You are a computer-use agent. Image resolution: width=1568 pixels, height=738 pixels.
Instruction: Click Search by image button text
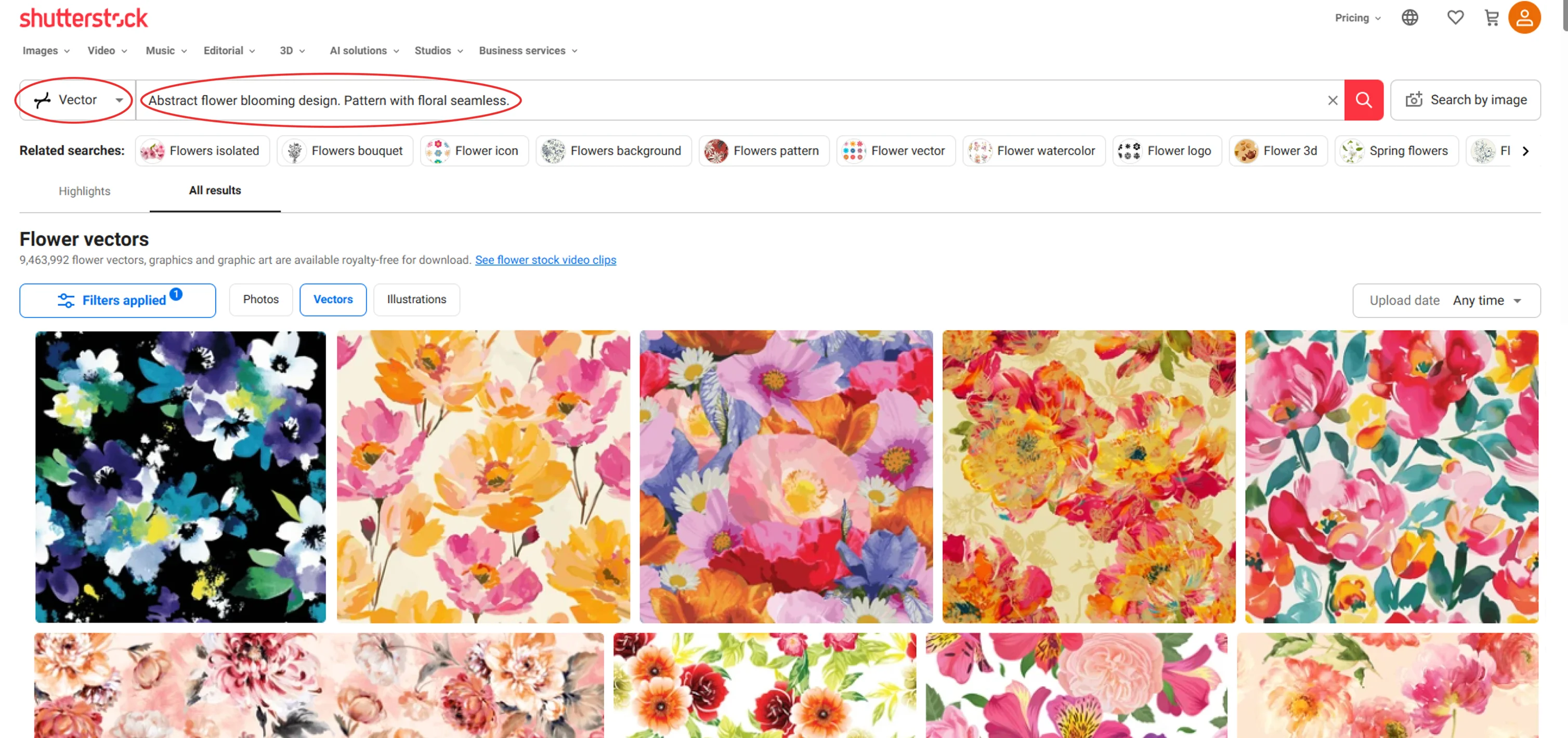[x=1479, y=100]
